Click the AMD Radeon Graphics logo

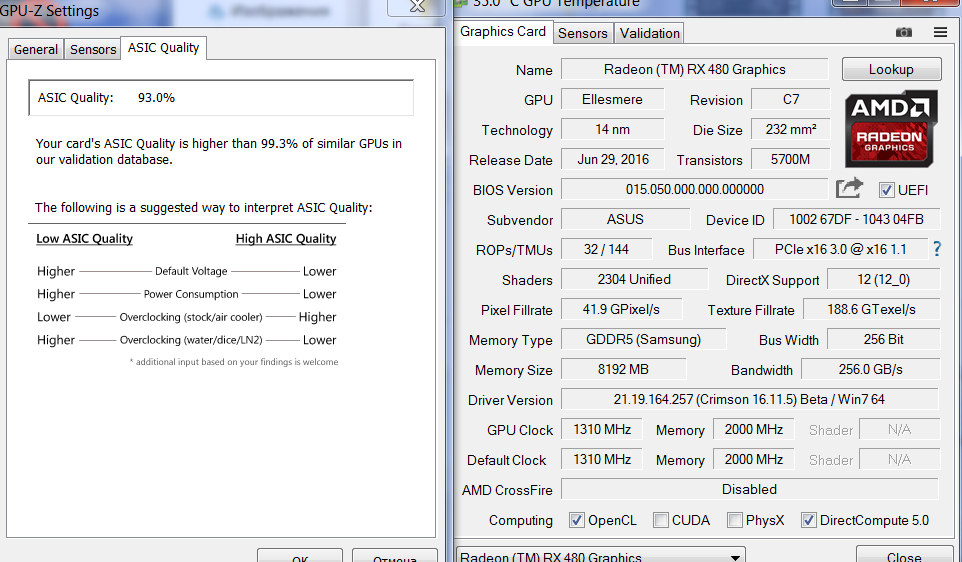point(891,129)
